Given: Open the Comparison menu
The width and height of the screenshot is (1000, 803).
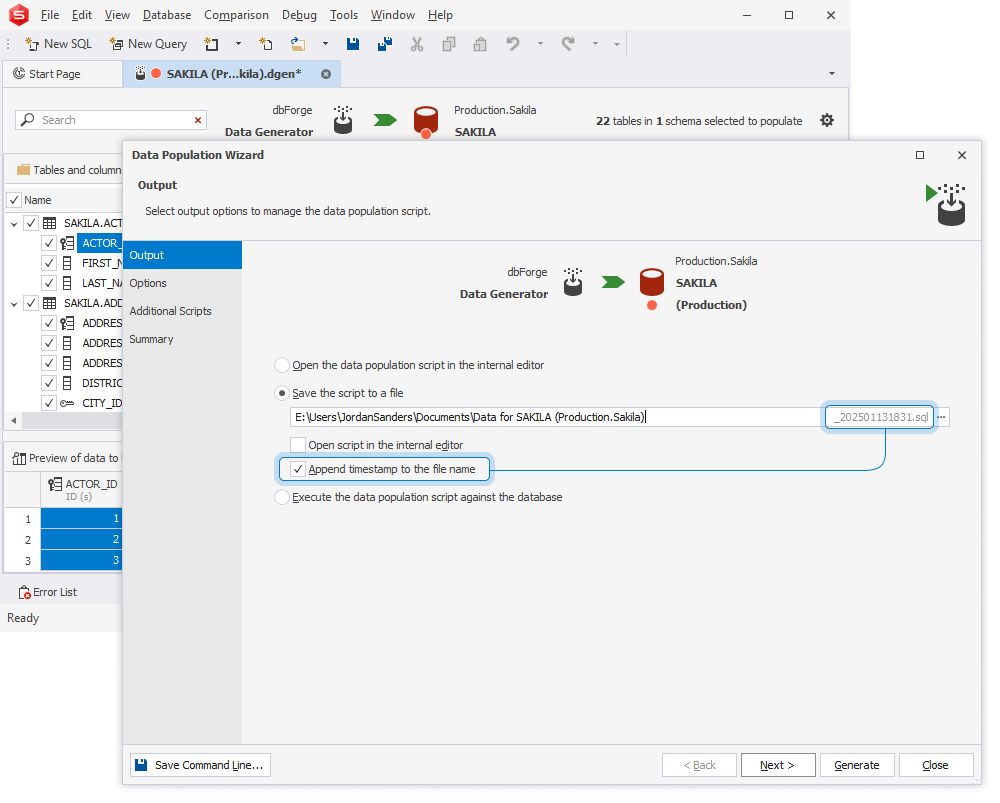Looking at the screenshot, I should 236,15.
